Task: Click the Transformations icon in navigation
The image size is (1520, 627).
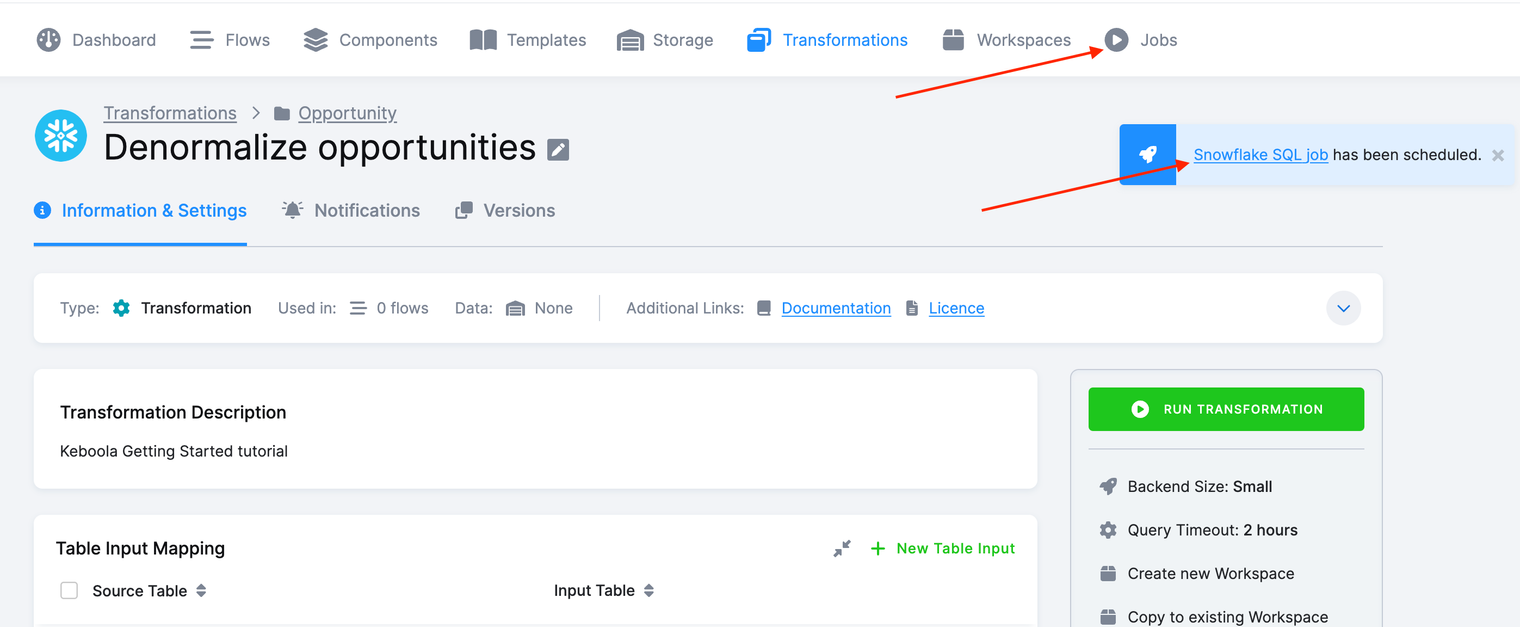Action: click(x=759, y=40)
